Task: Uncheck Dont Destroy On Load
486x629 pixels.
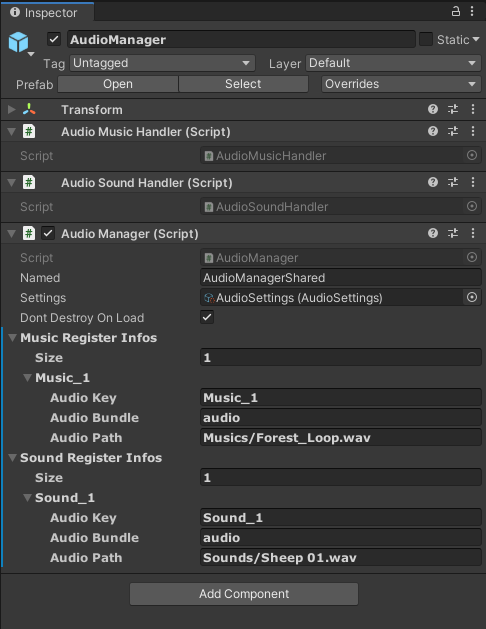Action: tap(207, 317)
